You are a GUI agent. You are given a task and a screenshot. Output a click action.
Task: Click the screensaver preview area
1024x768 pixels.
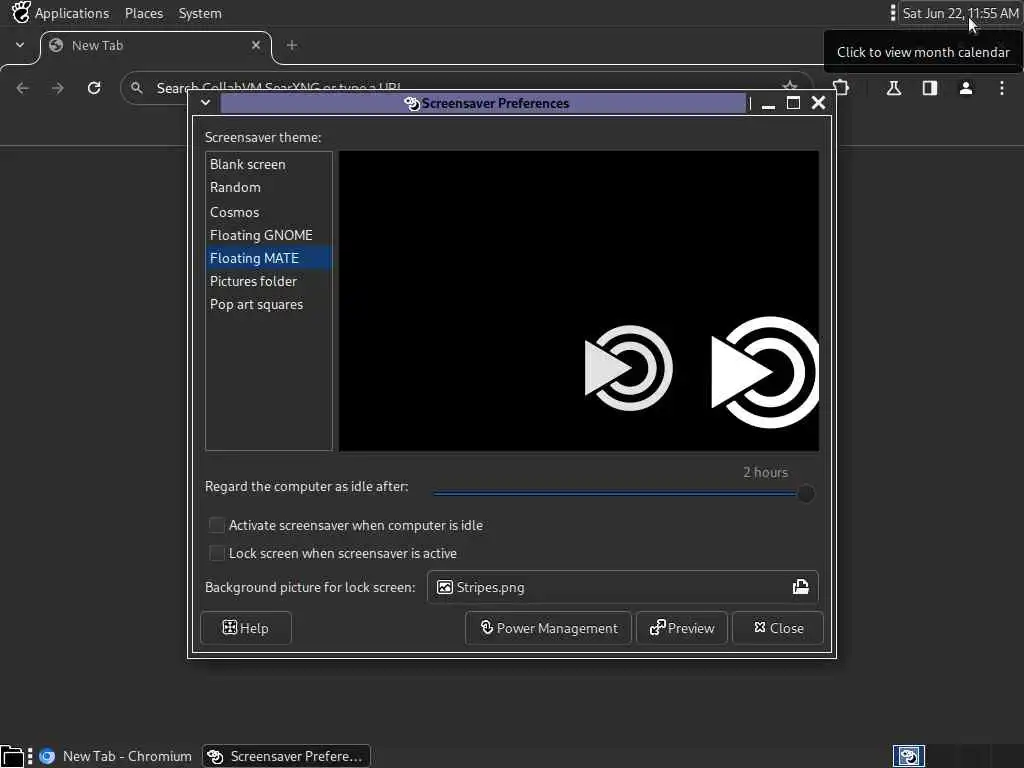579,300
